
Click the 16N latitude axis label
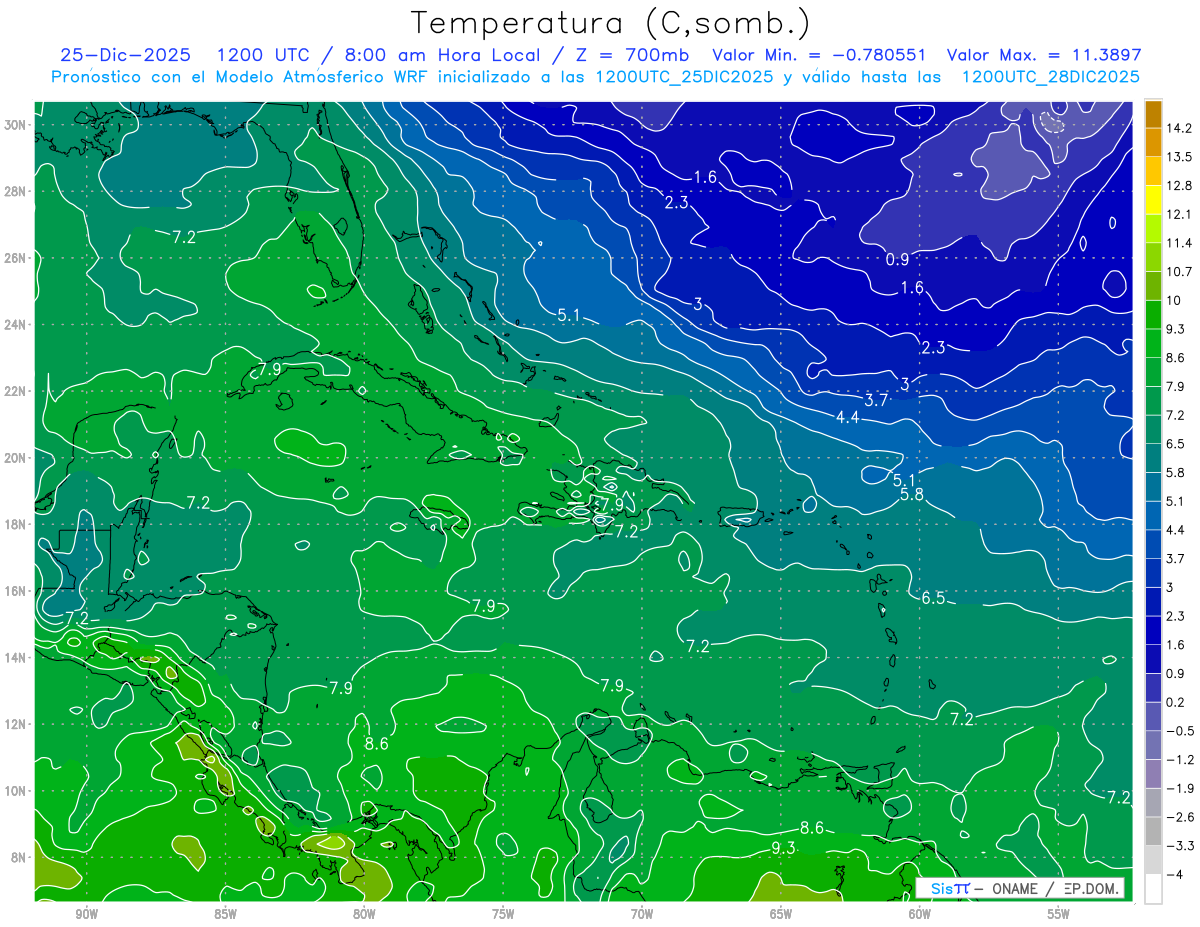pos(15,590)
